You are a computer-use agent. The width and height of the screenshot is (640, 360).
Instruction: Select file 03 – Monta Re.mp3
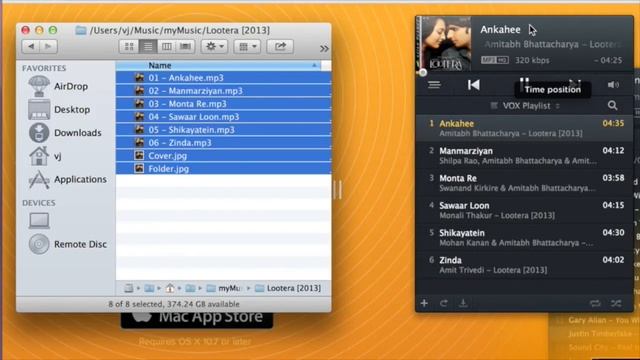(x=223, y=104)
